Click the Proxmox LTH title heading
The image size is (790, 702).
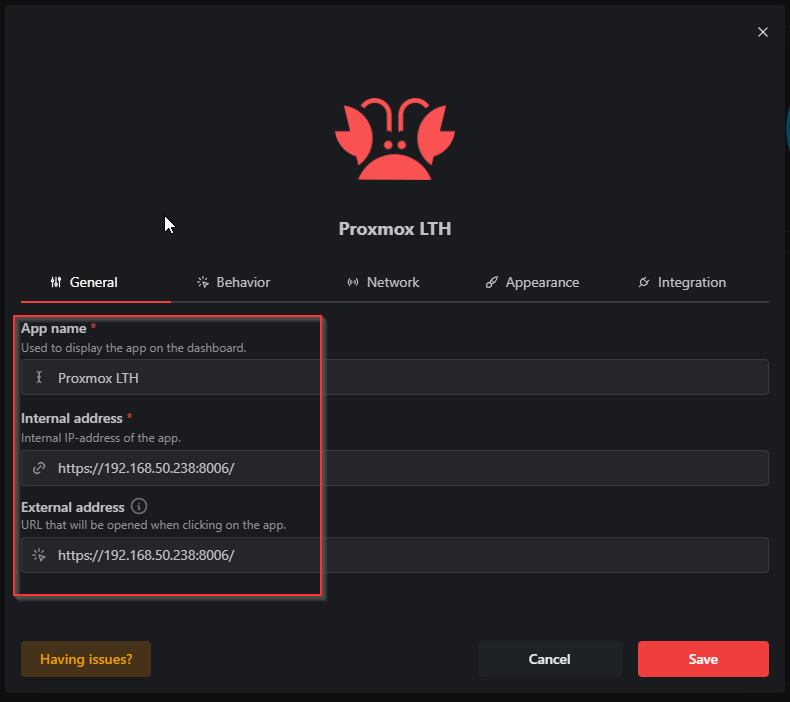point(395,229)
